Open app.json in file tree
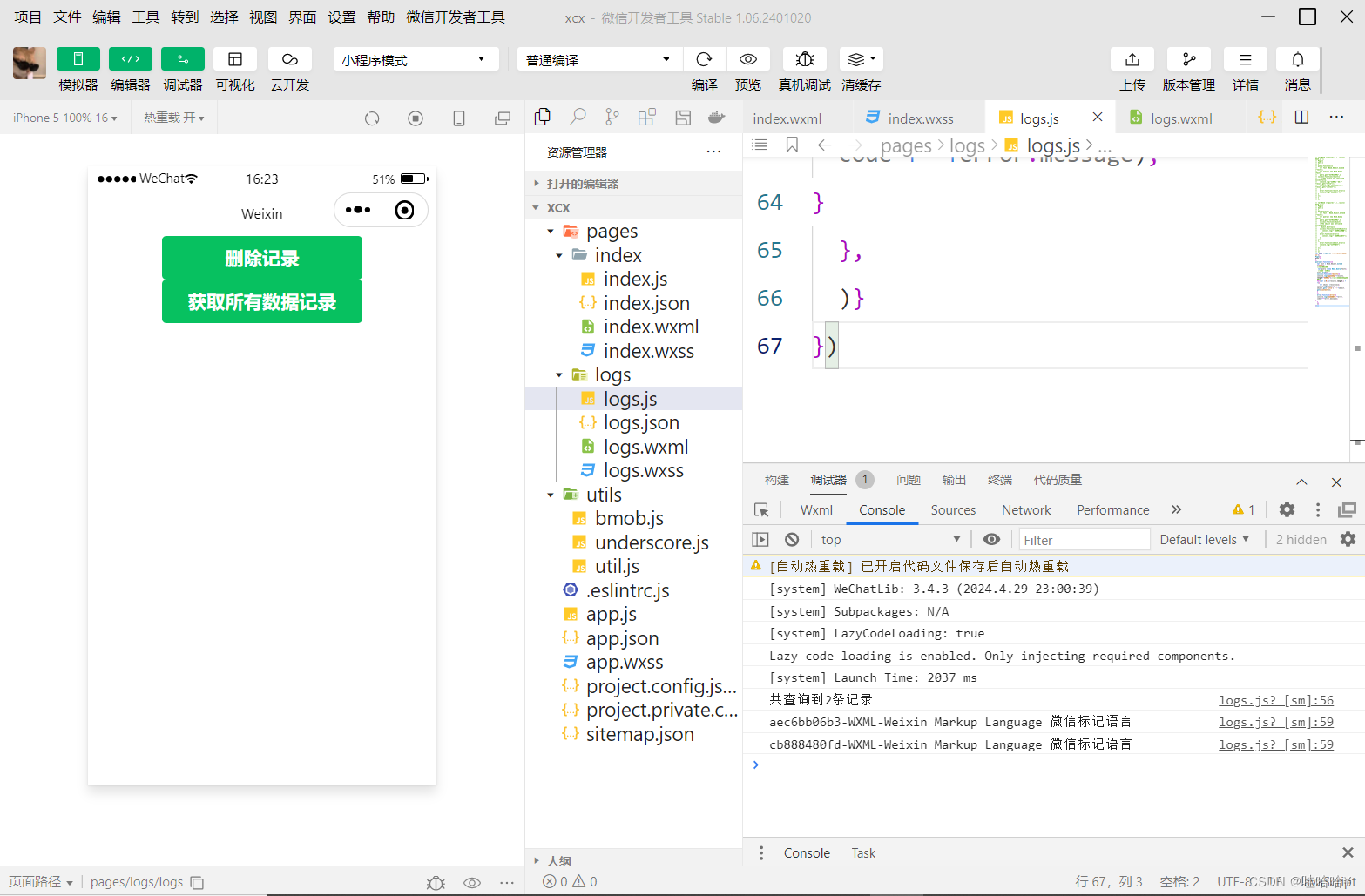The image size is (1365, 896). [x=622, y=638]
